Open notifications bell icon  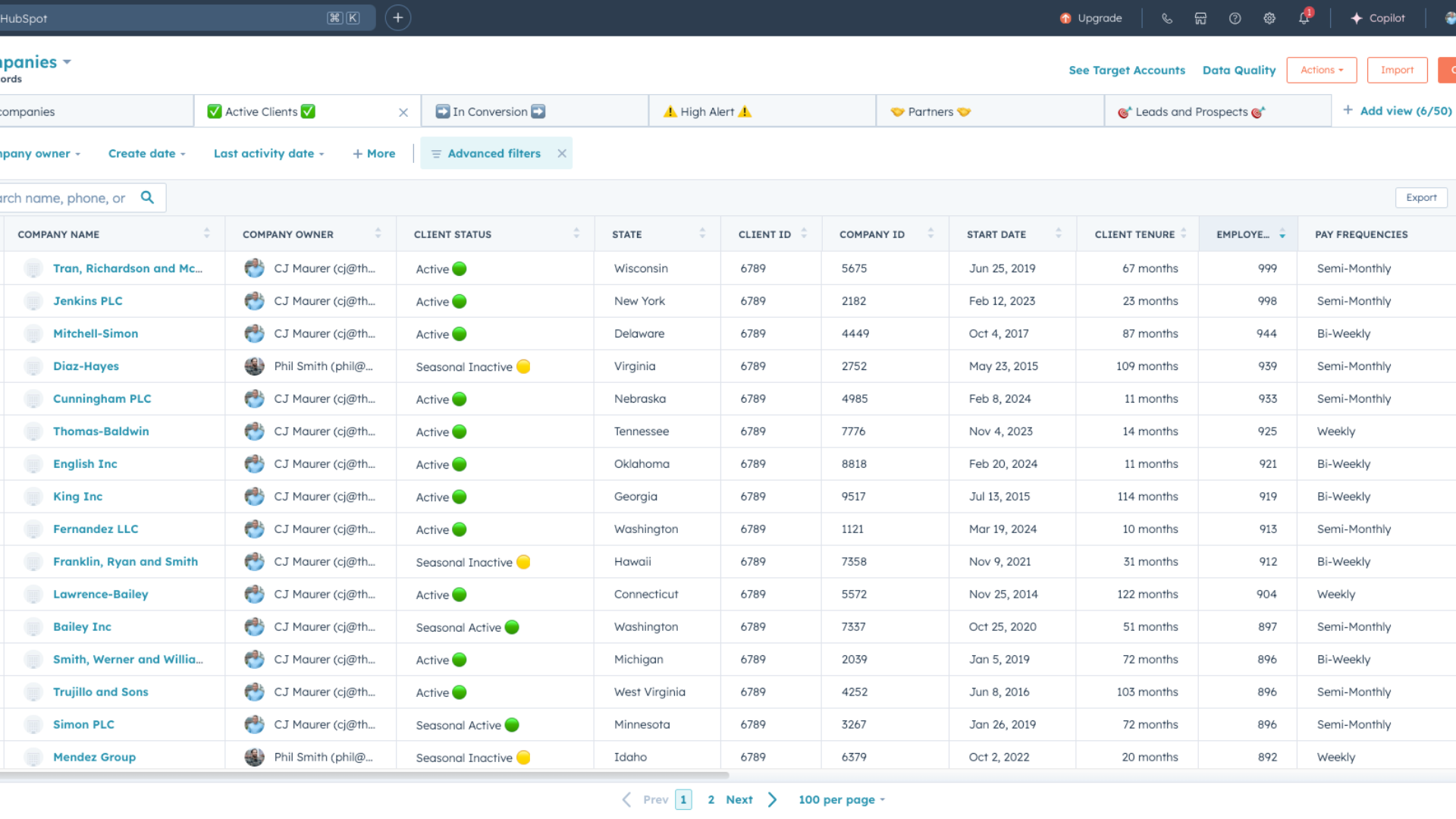[x=1304, y=18]
